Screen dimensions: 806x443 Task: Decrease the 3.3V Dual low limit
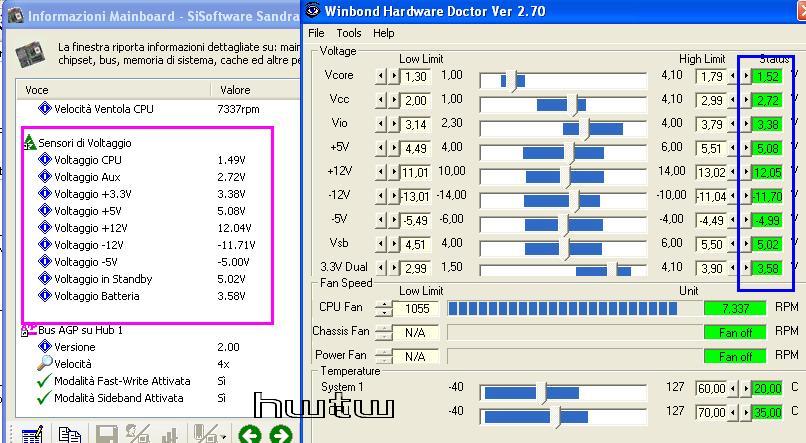click(381, 268)
